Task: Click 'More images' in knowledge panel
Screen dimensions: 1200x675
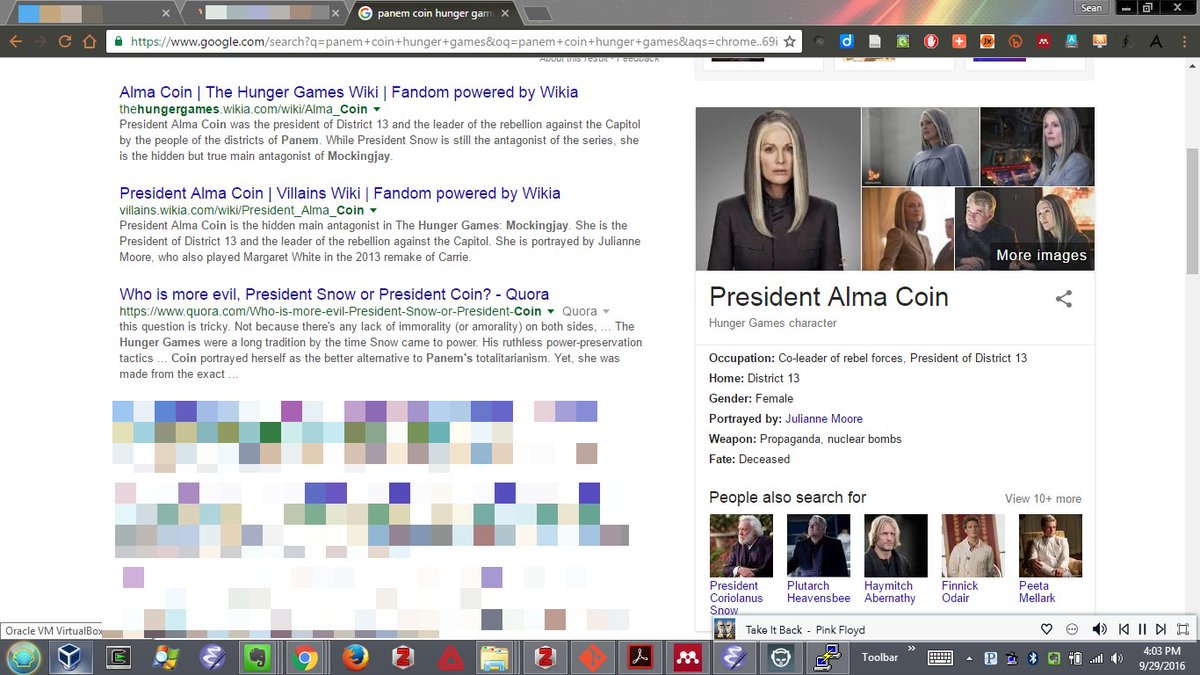Action: click(x=1041, y=255)
